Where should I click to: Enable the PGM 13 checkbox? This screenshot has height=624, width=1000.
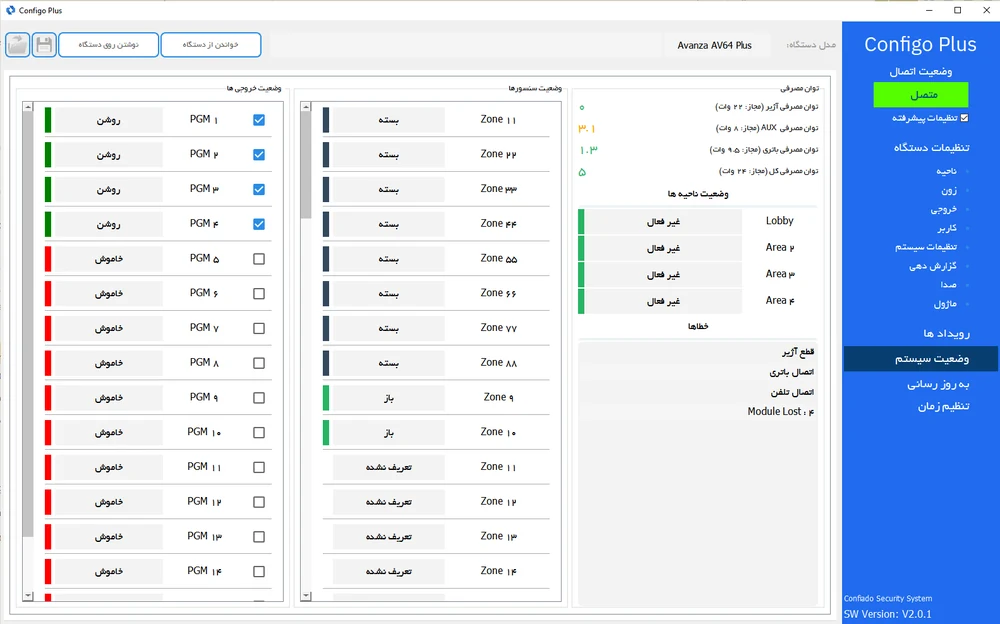pyautogui.click(x=259, y=537)
